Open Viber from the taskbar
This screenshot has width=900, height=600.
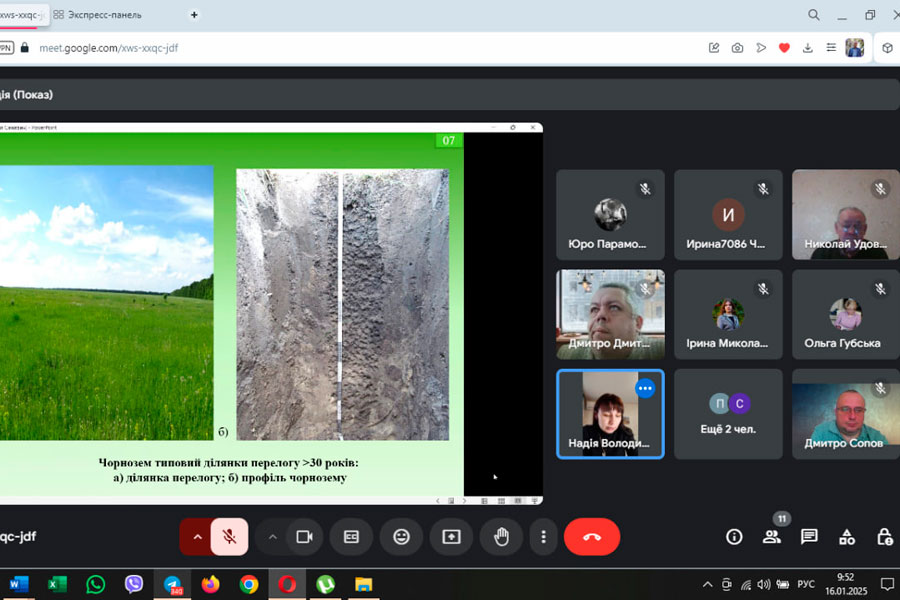pyautogui.click(x=134, y=584)
